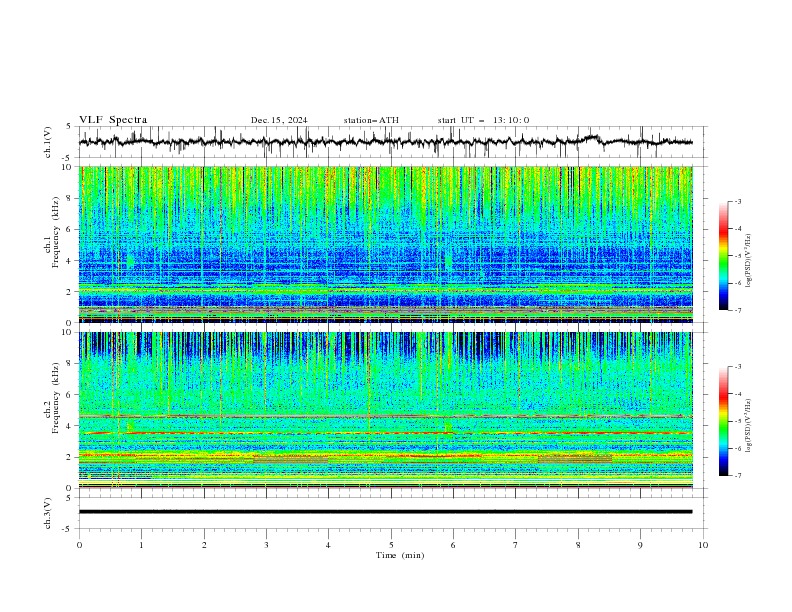Image resolution: width=792 pixels, height=612 pixels.
Task: Select the "start UT = 13:10:0" header text
Action: pos(483,120)
